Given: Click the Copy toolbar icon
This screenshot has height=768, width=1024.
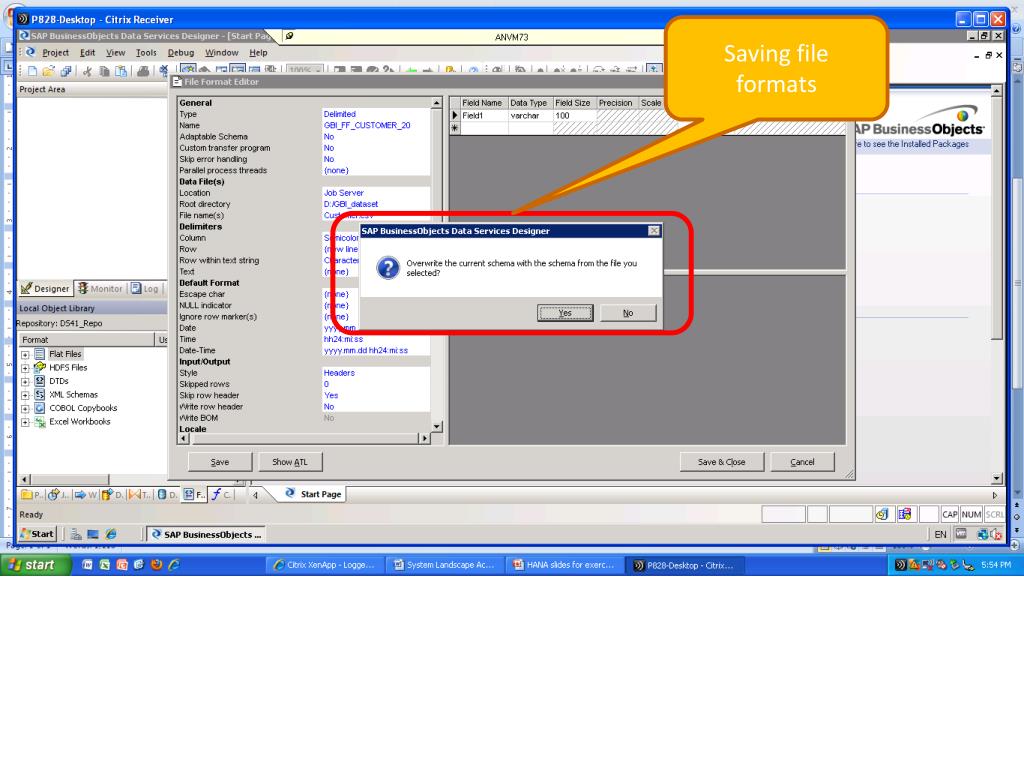Looking at the screenshot, I should (104, 71).
